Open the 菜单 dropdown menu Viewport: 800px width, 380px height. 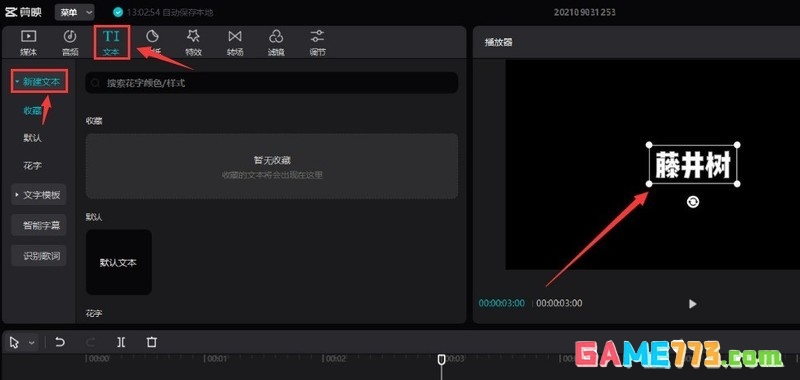(74, 12)
